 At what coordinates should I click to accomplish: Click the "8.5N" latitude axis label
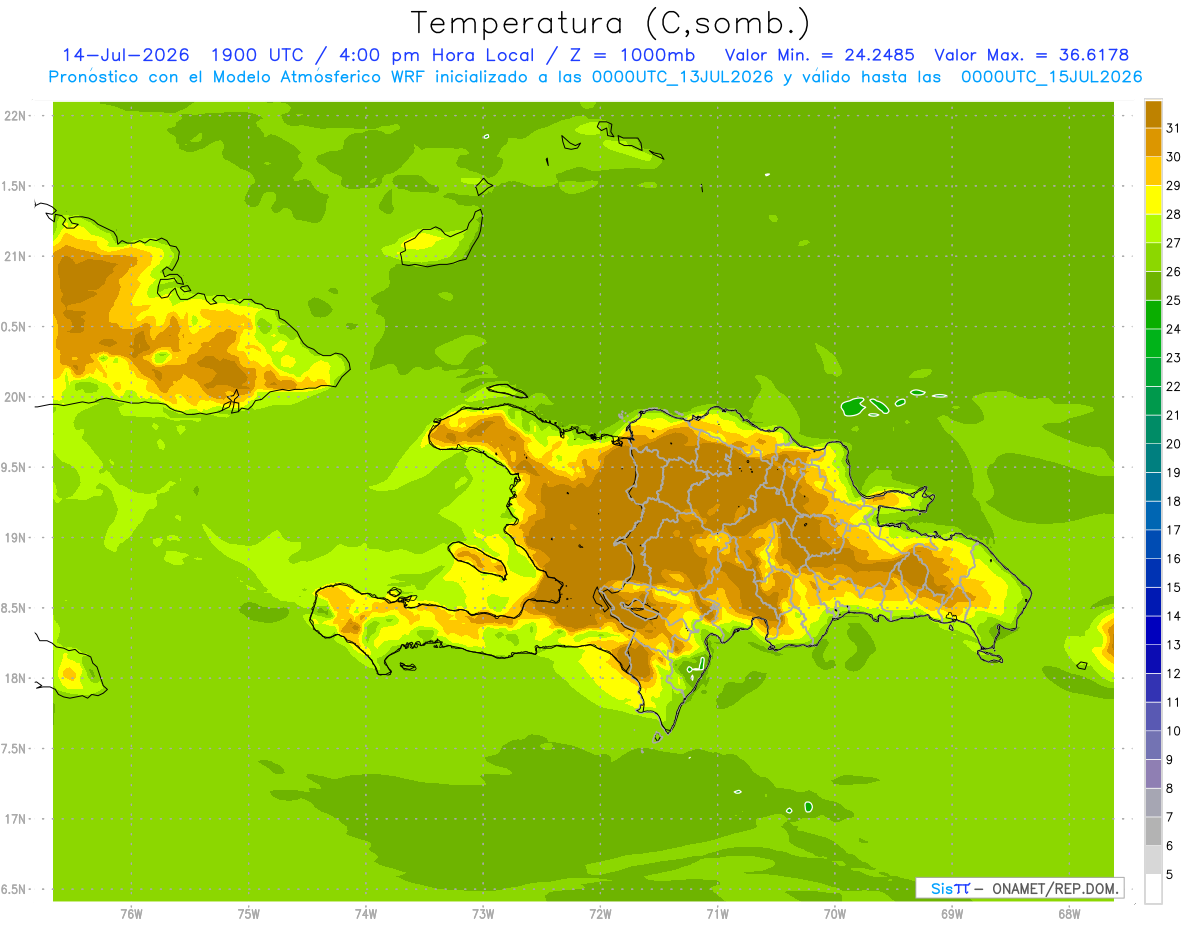pyautogui.click(x=15, y=608)
